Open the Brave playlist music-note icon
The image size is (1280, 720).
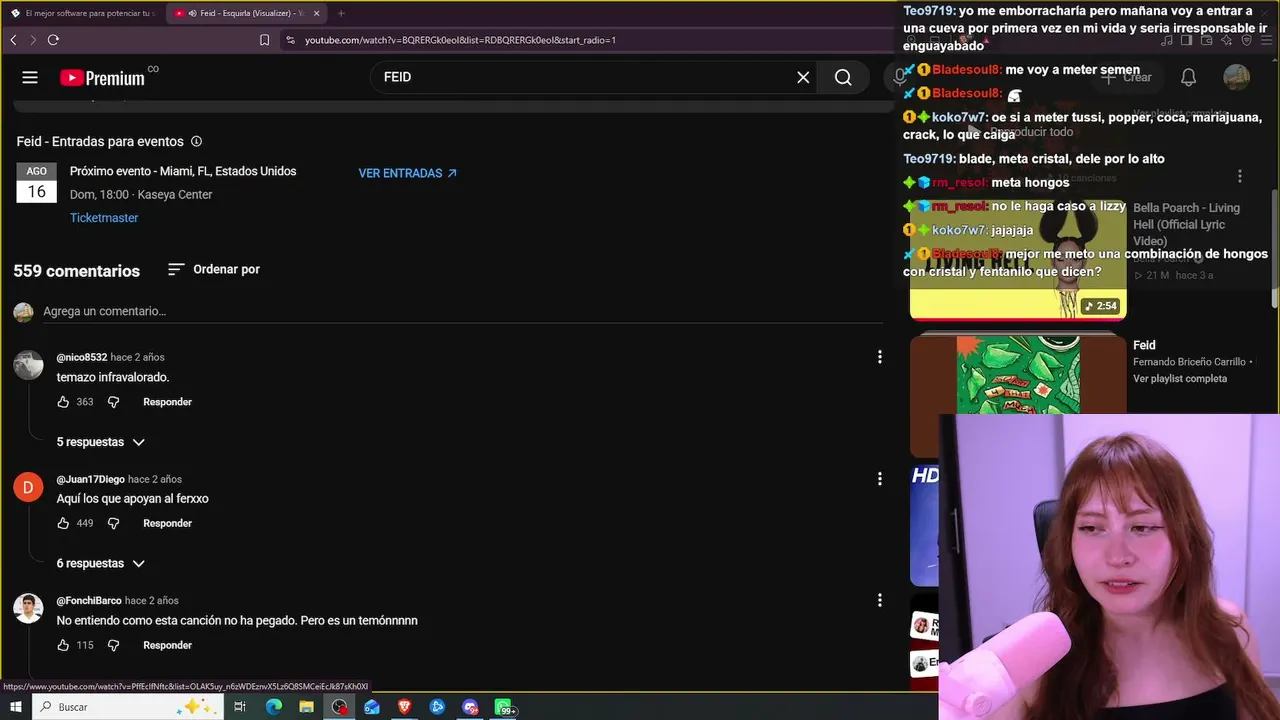tap(1167, 40)
